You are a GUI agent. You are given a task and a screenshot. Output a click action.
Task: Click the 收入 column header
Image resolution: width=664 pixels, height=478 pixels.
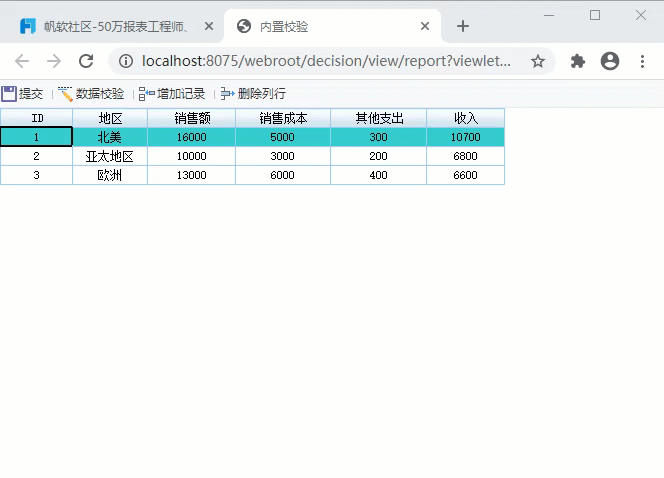tap(465, 118)
